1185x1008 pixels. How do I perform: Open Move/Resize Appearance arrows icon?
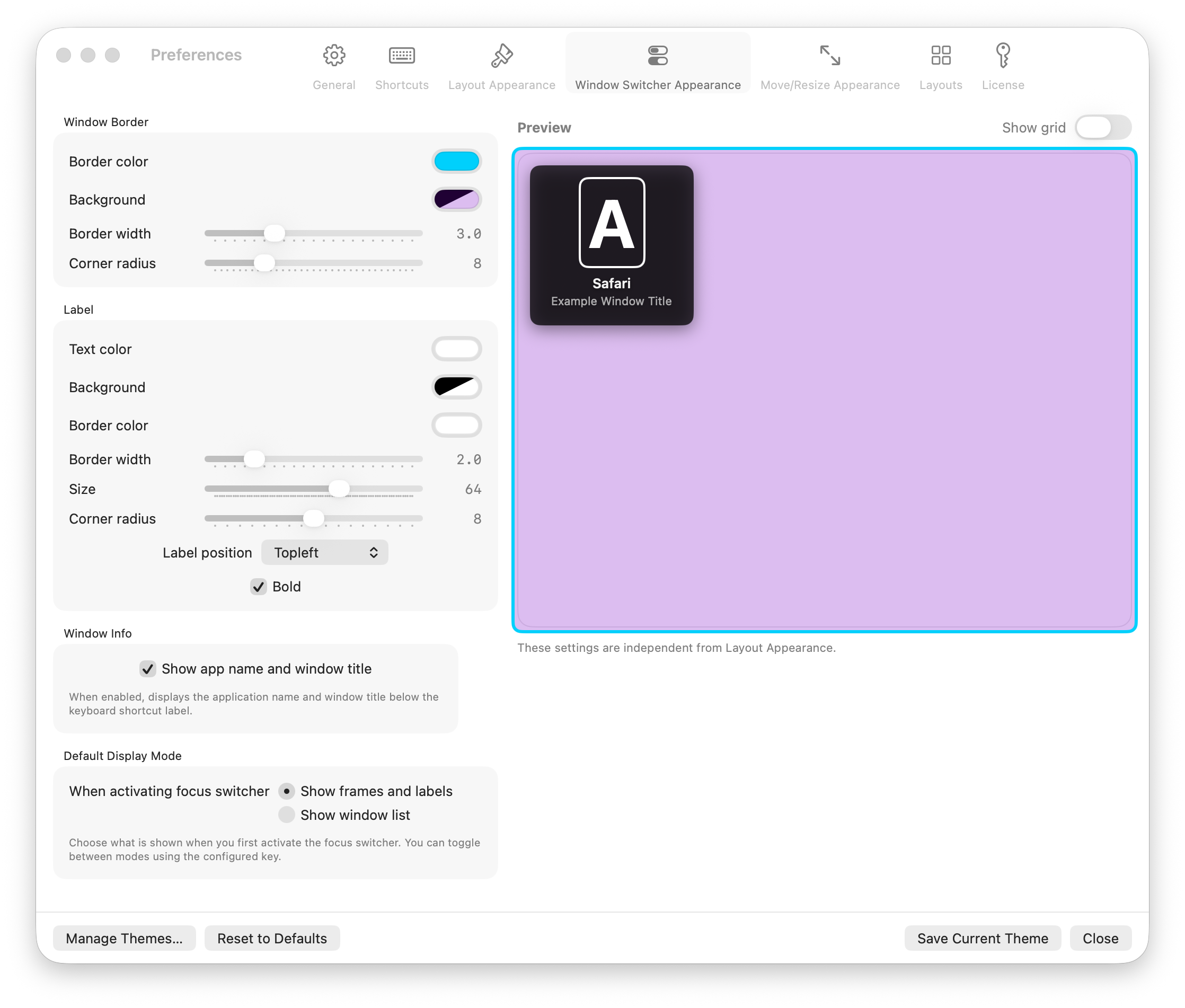pyautogui.click(x=829, y=55)
